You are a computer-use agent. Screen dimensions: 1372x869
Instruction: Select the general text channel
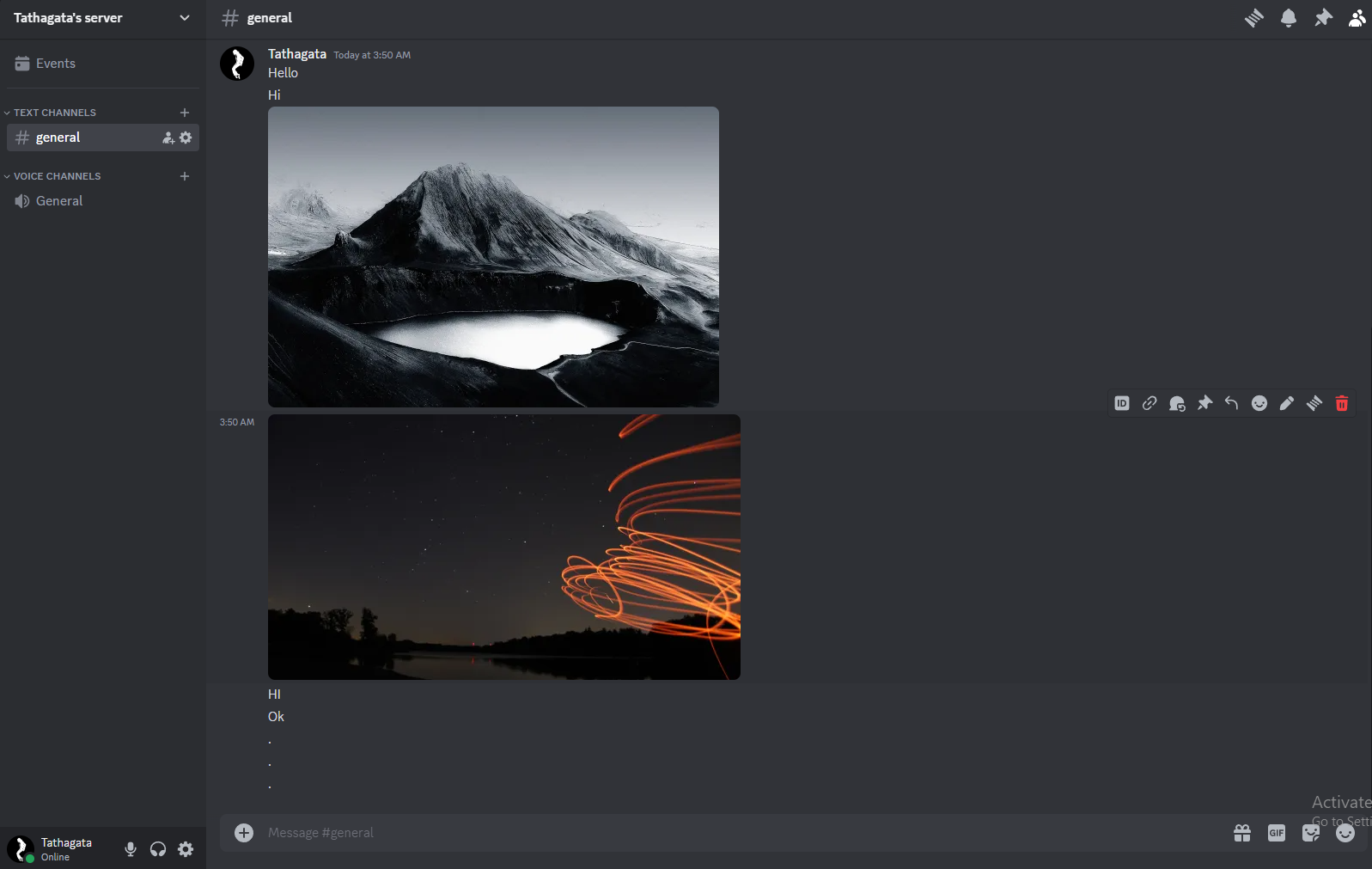[103, 138]
